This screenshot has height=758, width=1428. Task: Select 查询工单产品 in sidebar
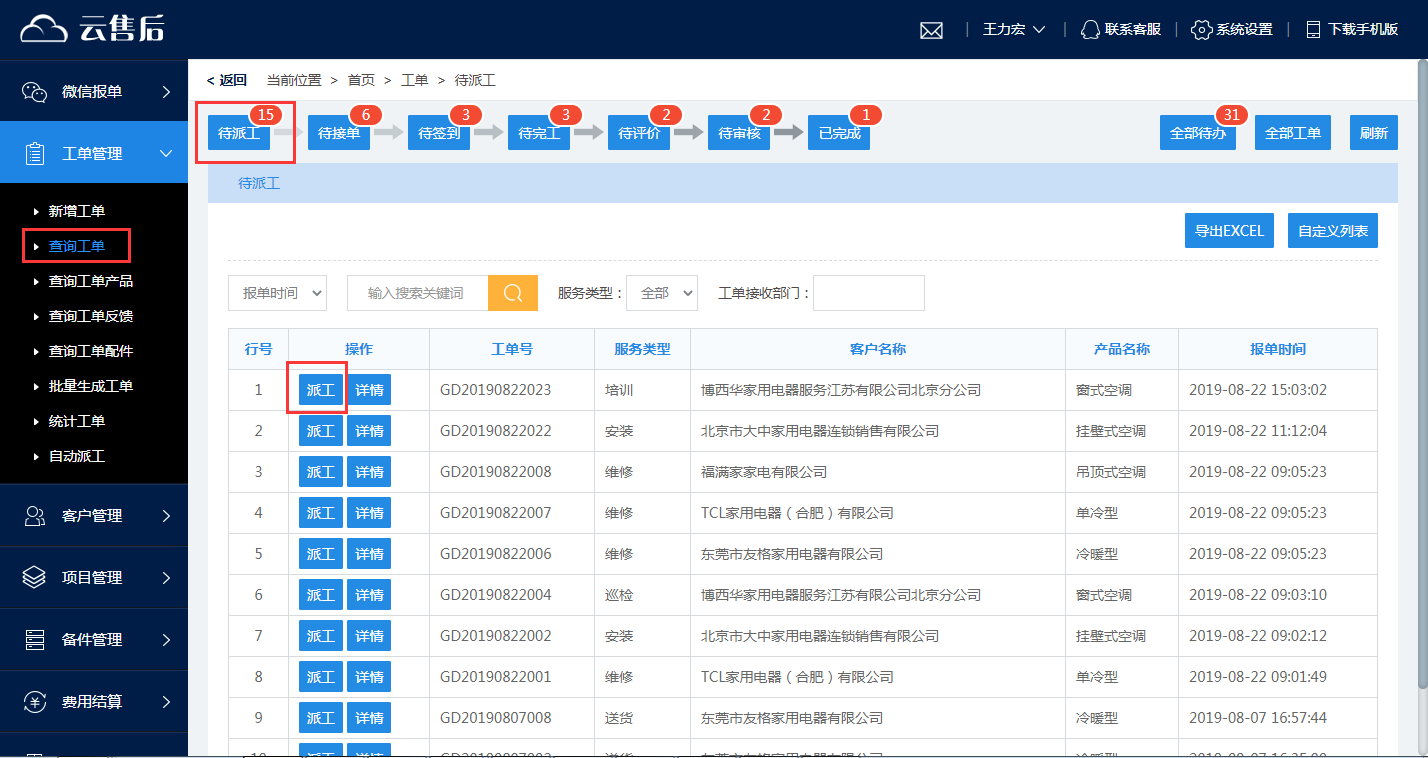[x=91, y=281]
